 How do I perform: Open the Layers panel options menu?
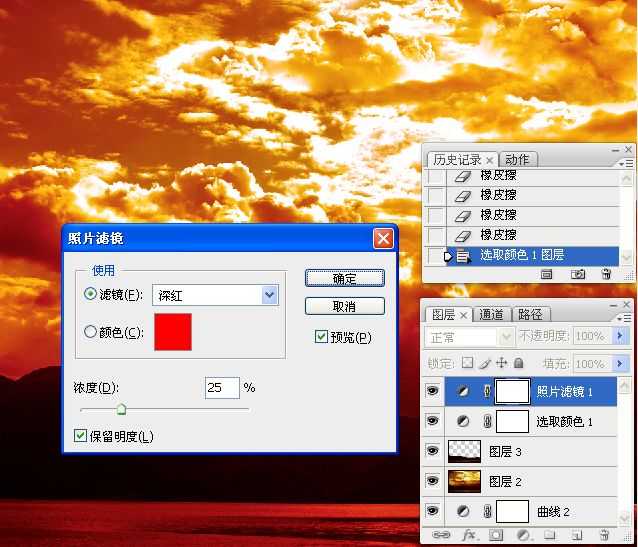pyautogui.click(x=624, y=318)
